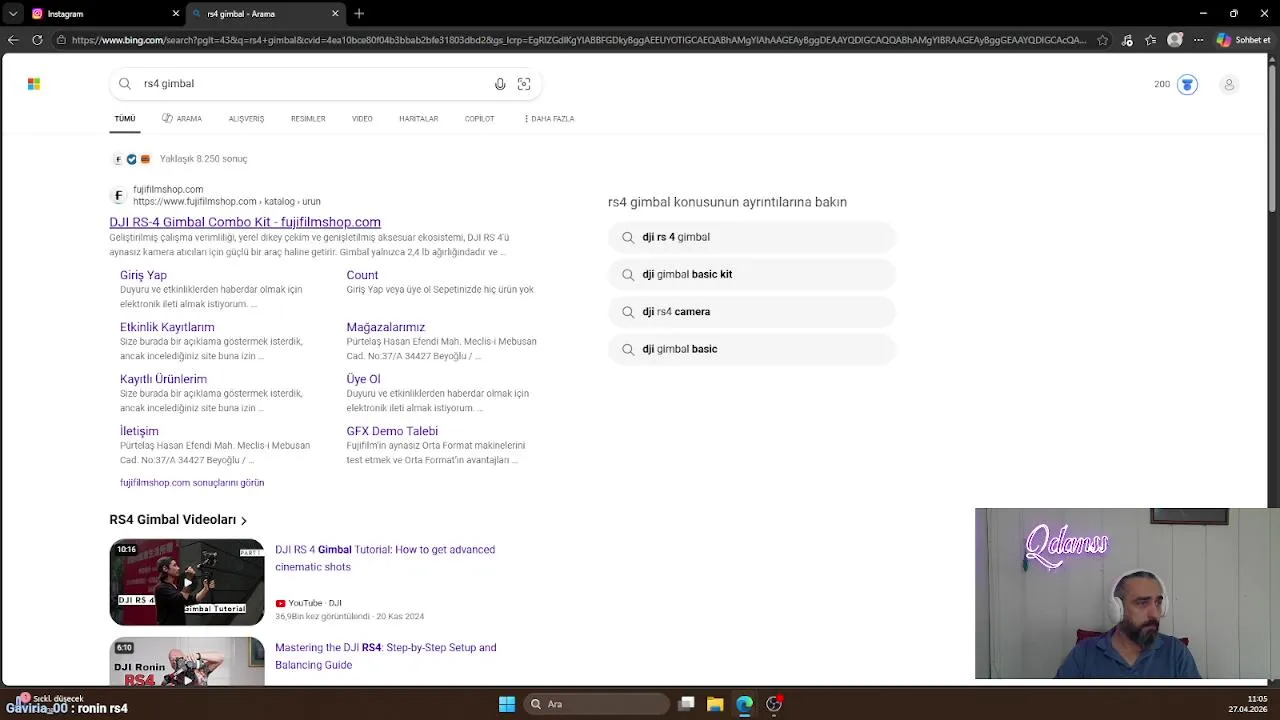Select dji gimbal basic kit suggestion
Viewport: 1280px width, 720px height.
click(752, 274)
